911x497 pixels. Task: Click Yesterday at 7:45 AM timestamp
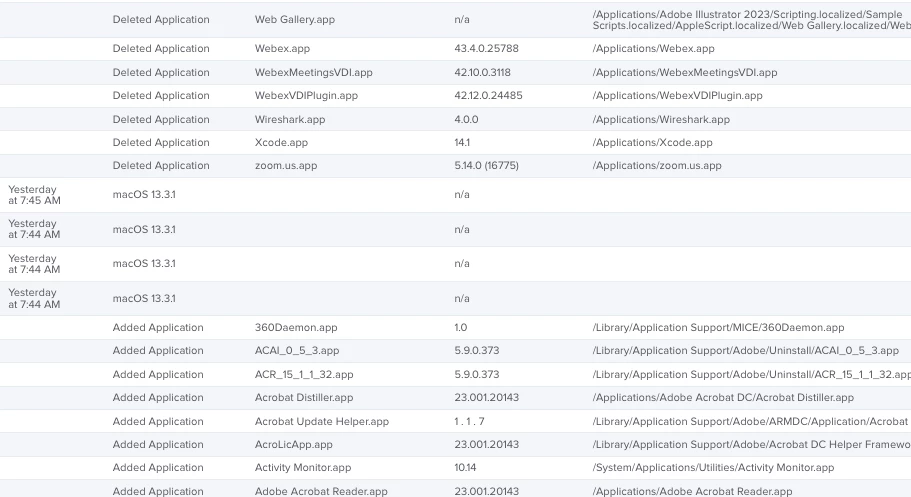click(34, 195)
